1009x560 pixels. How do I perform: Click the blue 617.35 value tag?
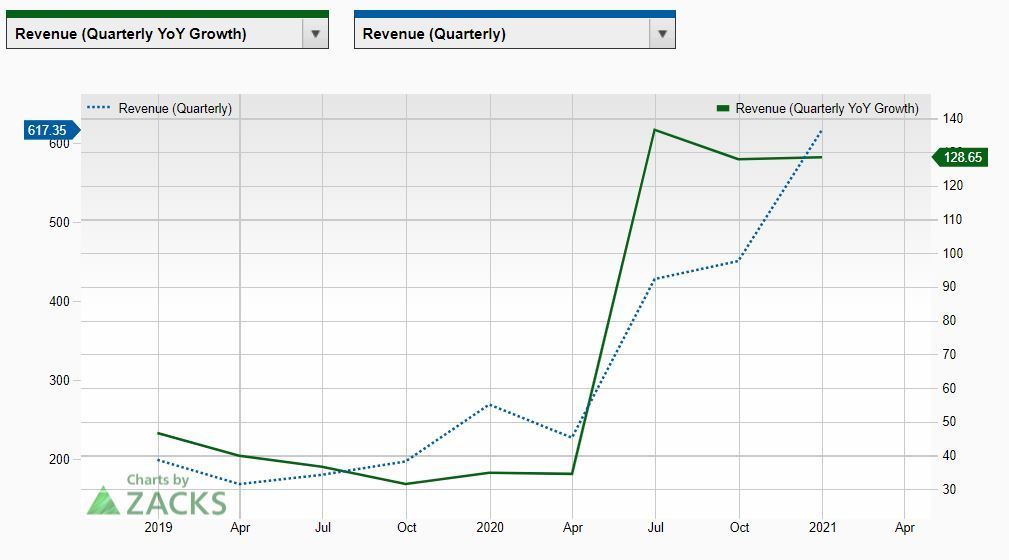[x=48, y=130]
